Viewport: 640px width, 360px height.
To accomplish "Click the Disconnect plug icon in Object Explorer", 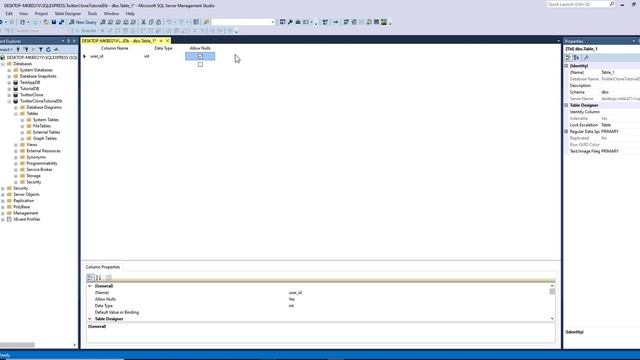I will 26,49.
